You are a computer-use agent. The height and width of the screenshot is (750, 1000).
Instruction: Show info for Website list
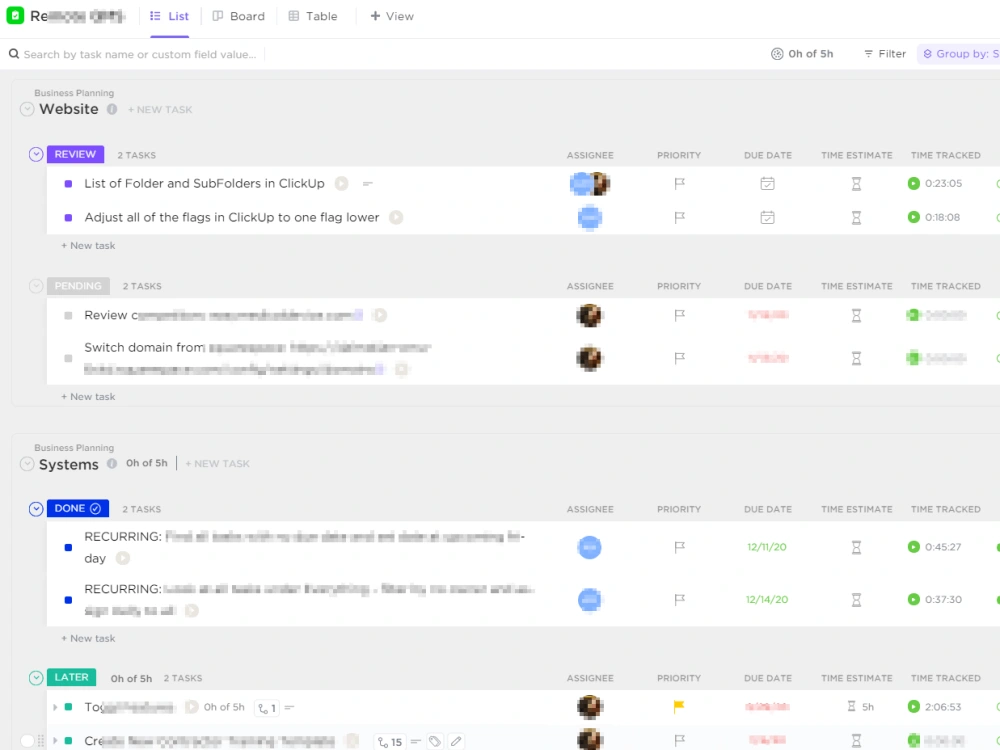pyautogui.click(x=112, y=109)
